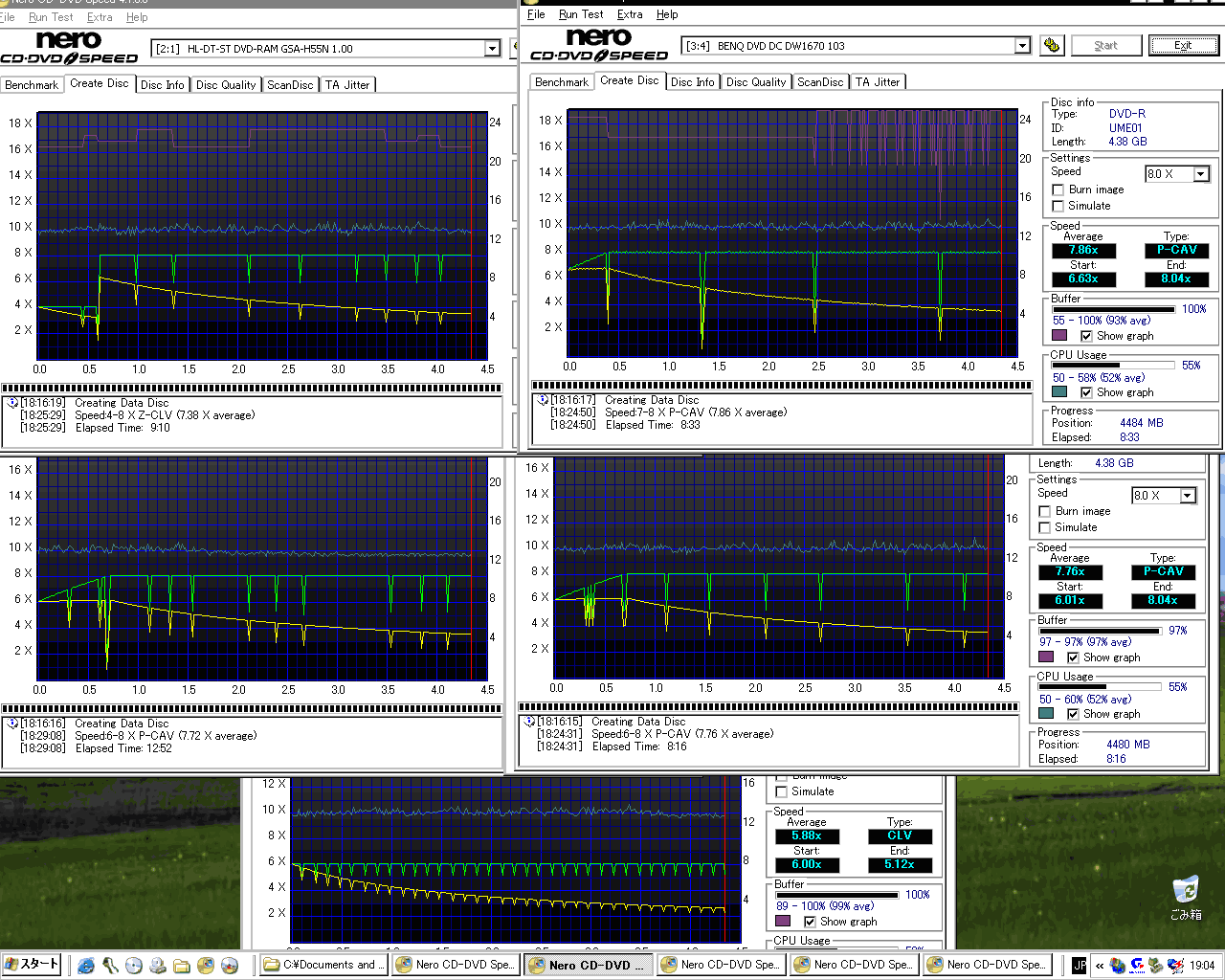Open the HL-DT-ST DVD-RAM GSA-H55N drive dropdown

click(x=492, y=48)
